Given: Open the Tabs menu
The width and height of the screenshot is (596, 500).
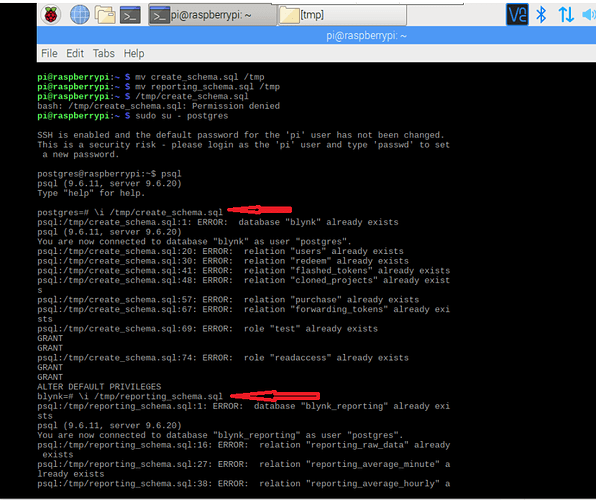Looking at the screenshot, I should (x=104, y=53).
